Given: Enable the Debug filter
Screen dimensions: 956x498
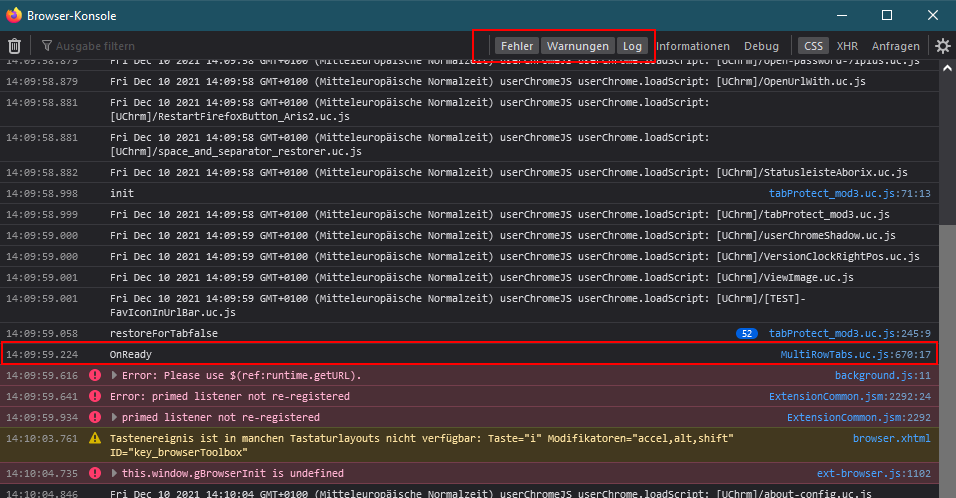Looking at the screenshot, I should tap(761, 46).
